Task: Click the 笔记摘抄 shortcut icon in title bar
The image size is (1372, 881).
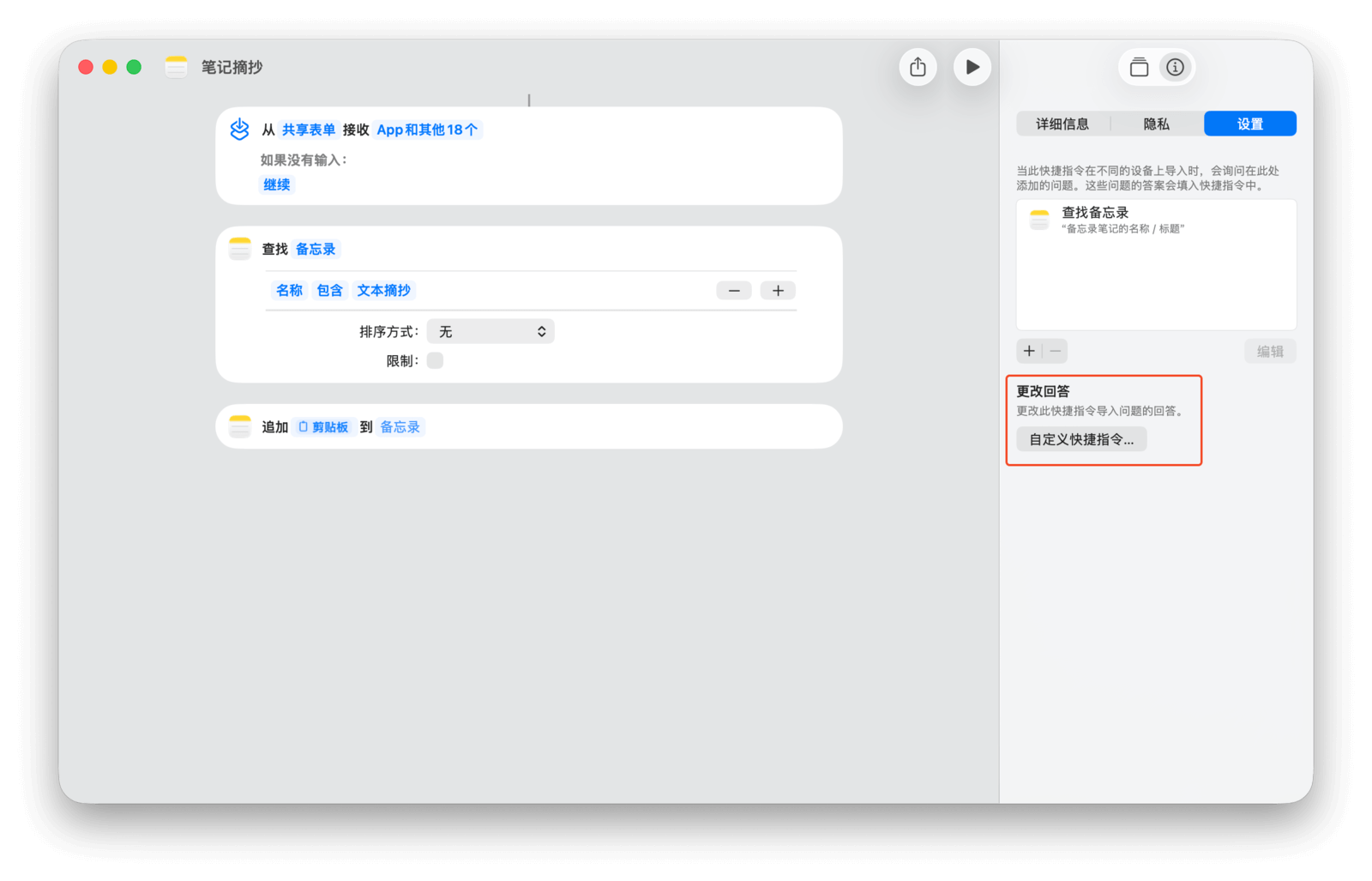Action: [176, 67]
